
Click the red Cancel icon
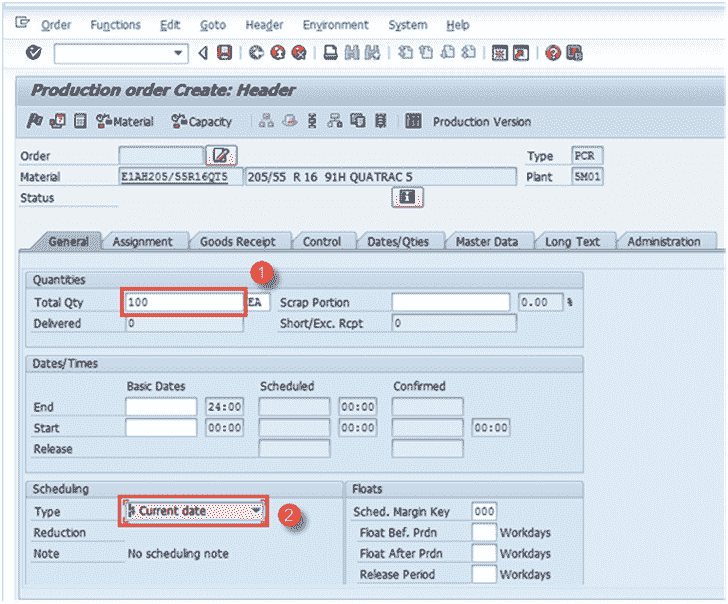[299, 53]
